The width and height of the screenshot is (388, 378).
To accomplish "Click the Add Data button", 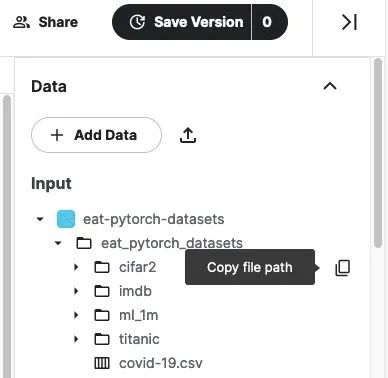I will tap(96, 135).
